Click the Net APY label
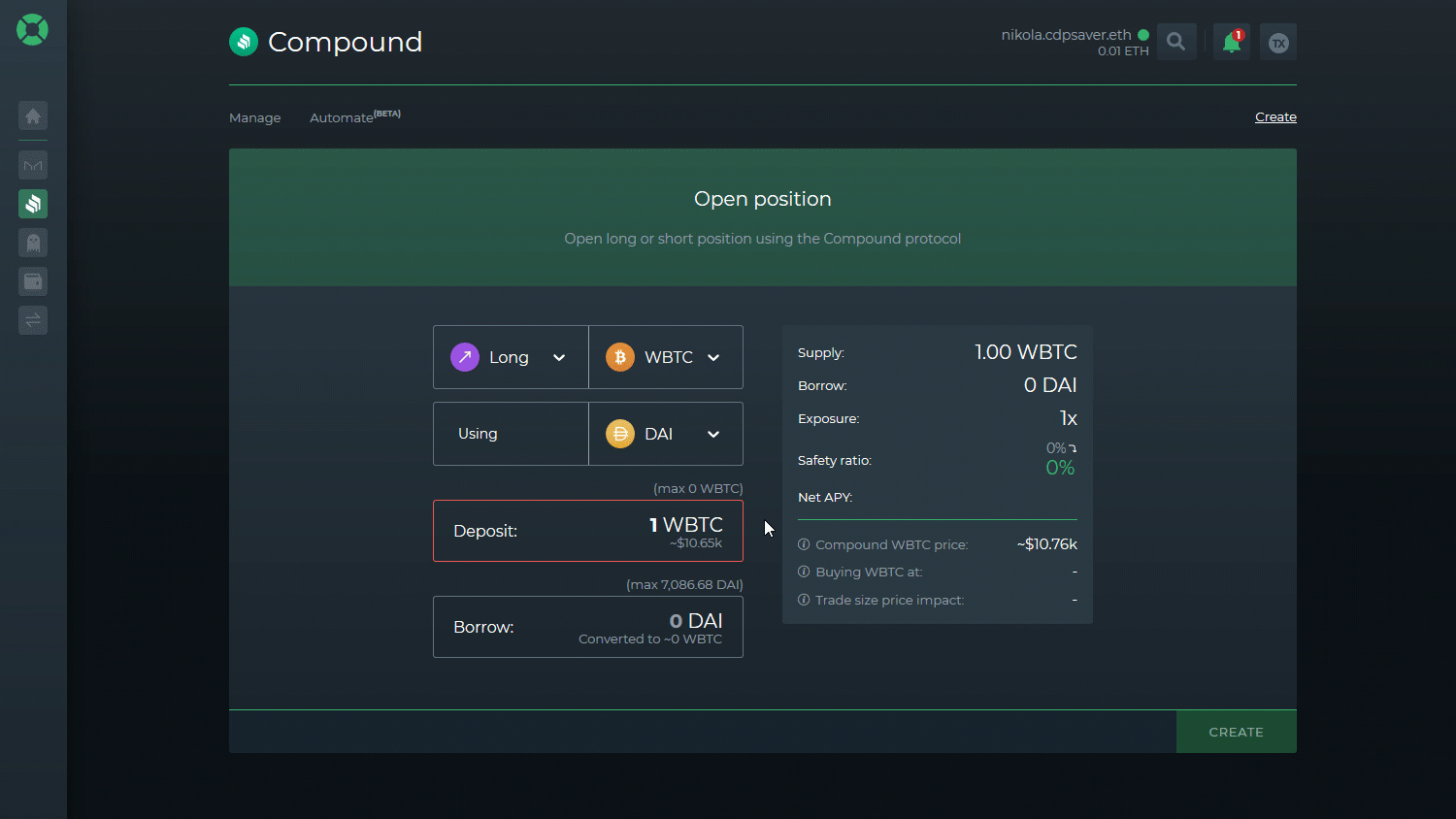The height and width of the screenshot is (819, 1456). [825, 497]
